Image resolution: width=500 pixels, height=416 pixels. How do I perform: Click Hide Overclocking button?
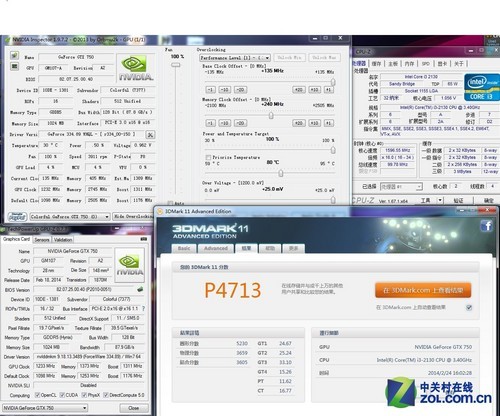133,217
